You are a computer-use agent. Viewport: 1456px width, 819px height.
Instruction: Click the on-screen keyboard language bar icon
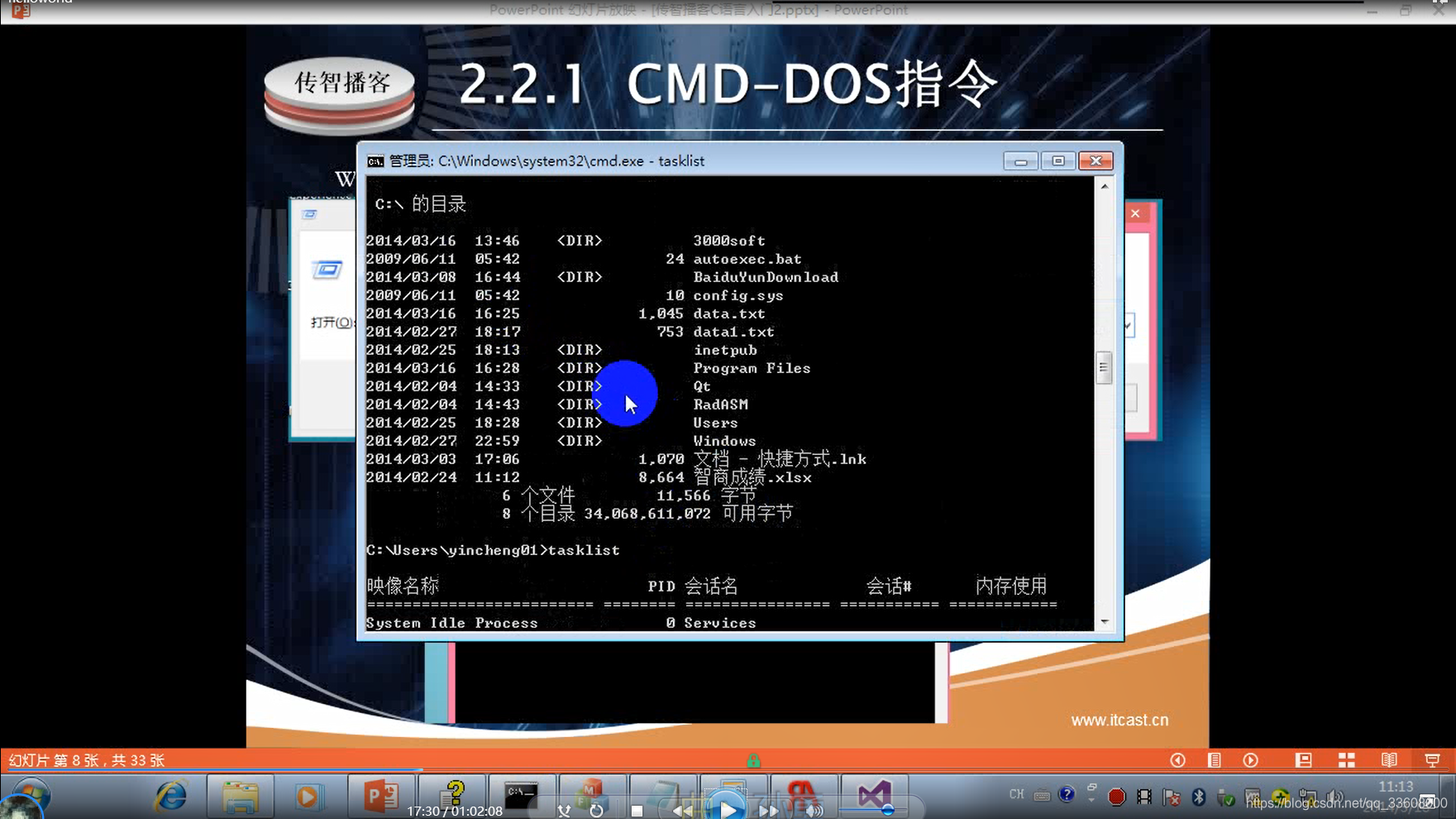click(x=1042, y=796)
